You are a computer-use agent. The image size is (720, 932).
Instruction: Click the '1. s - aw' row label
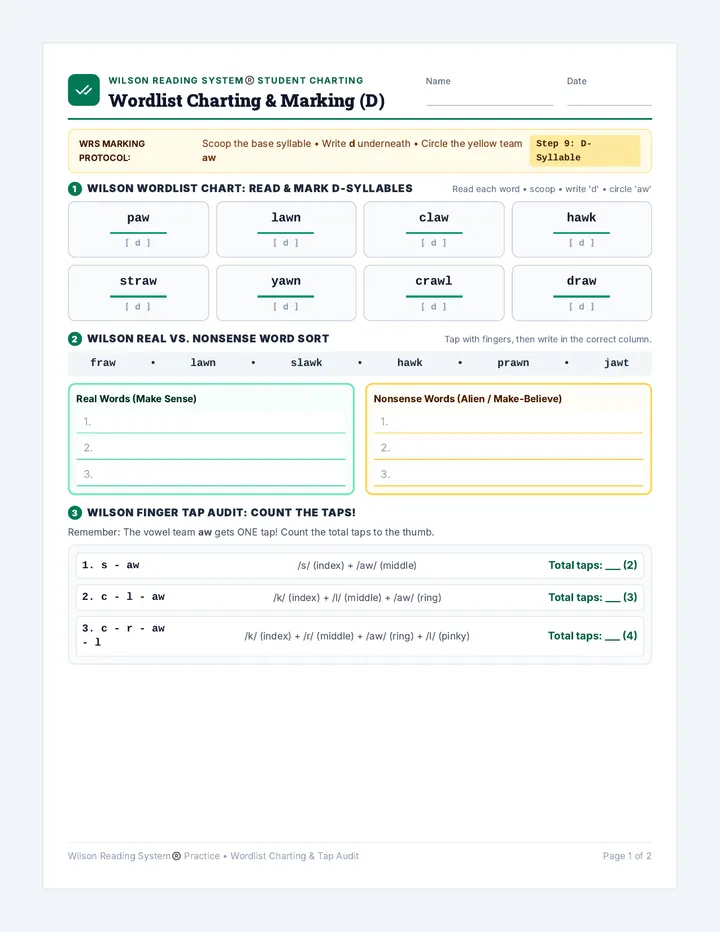pos(111,565)
